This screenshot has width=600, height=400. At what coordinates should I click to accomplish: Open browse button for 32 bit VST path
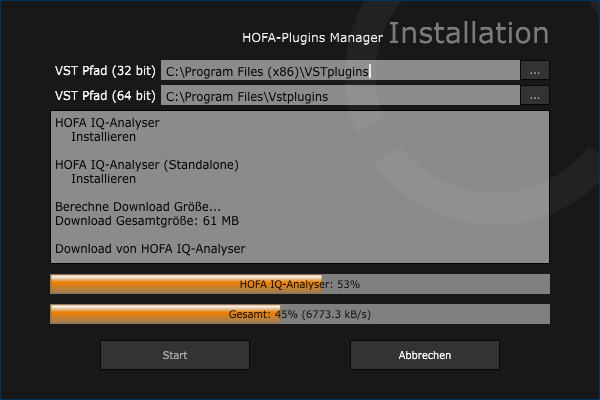click(x=535, y=71)
